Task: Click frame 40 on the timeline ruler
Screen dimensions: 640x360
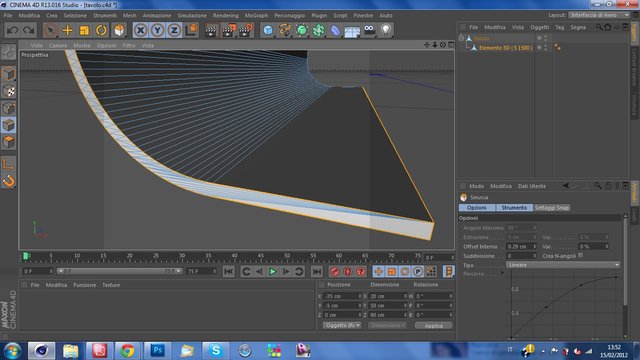Action: (x=234, y=256)
